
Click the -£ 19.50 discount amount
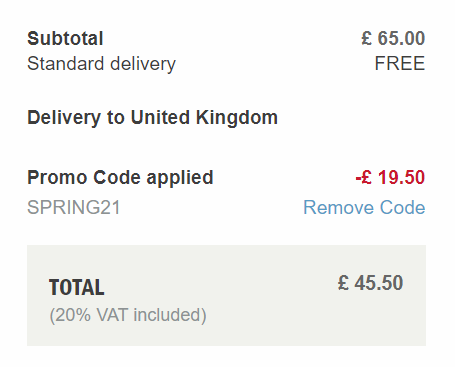[x=390, y=177]
